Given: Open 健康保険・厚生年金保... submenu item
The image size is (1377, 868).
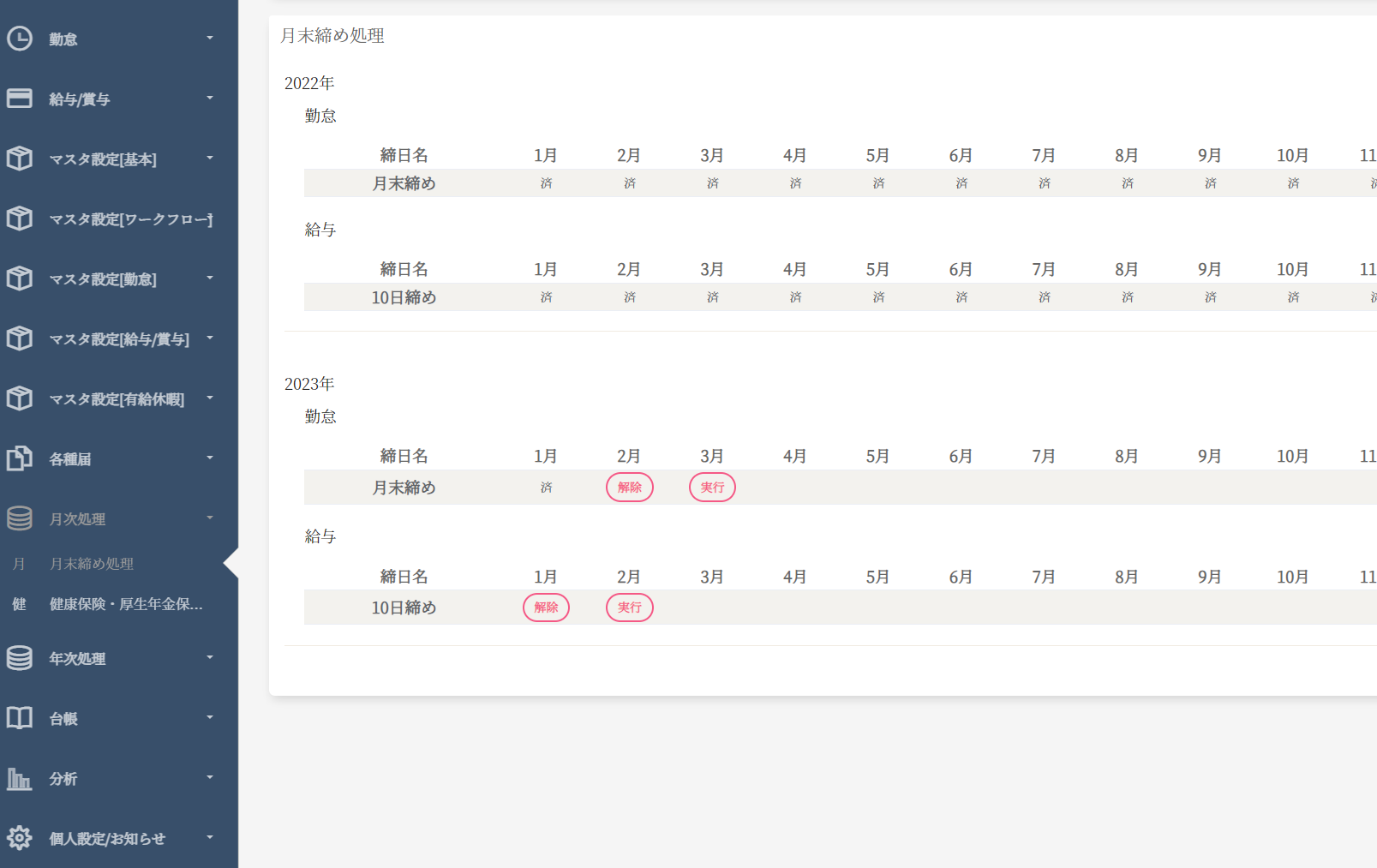Looking at the screenshot, I should pos(126,604).
